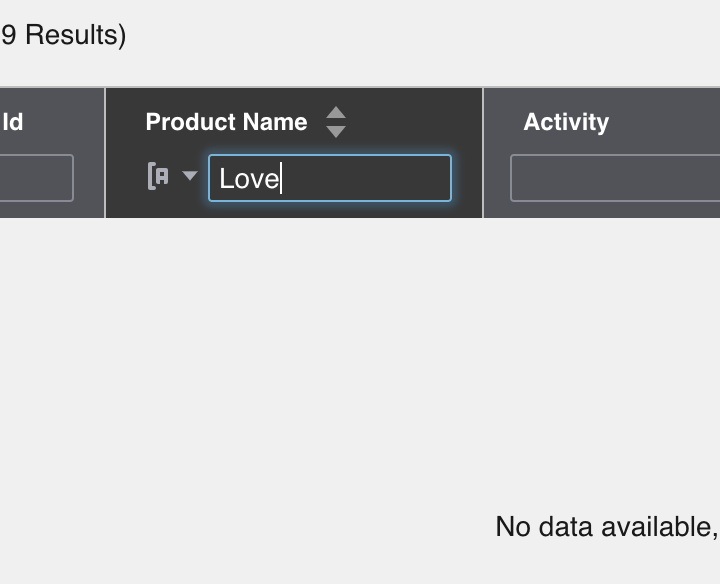Click blank header space right of sort arrows
The width and height of the screenshot is (720, 584).
pos(410,122)
